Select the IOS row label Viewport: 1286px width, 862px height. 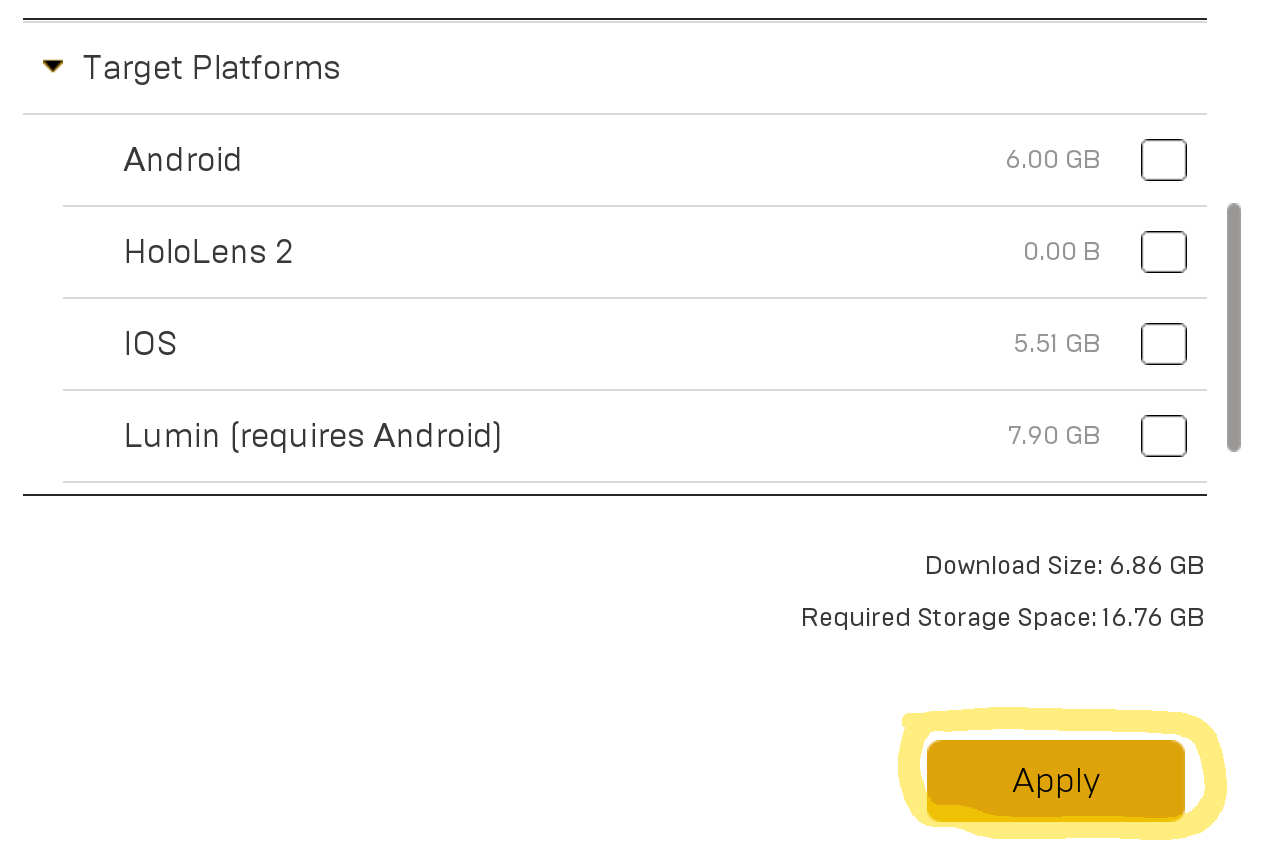point(150,344)
